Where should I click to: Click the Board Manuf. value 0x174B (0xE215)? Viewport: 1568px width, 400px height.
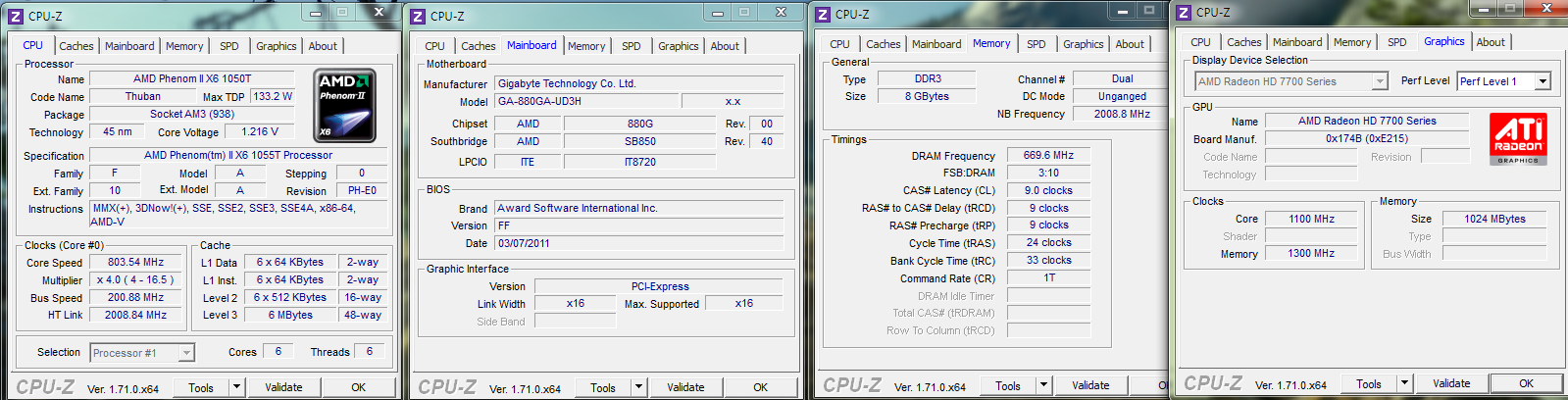(1367, 138)
